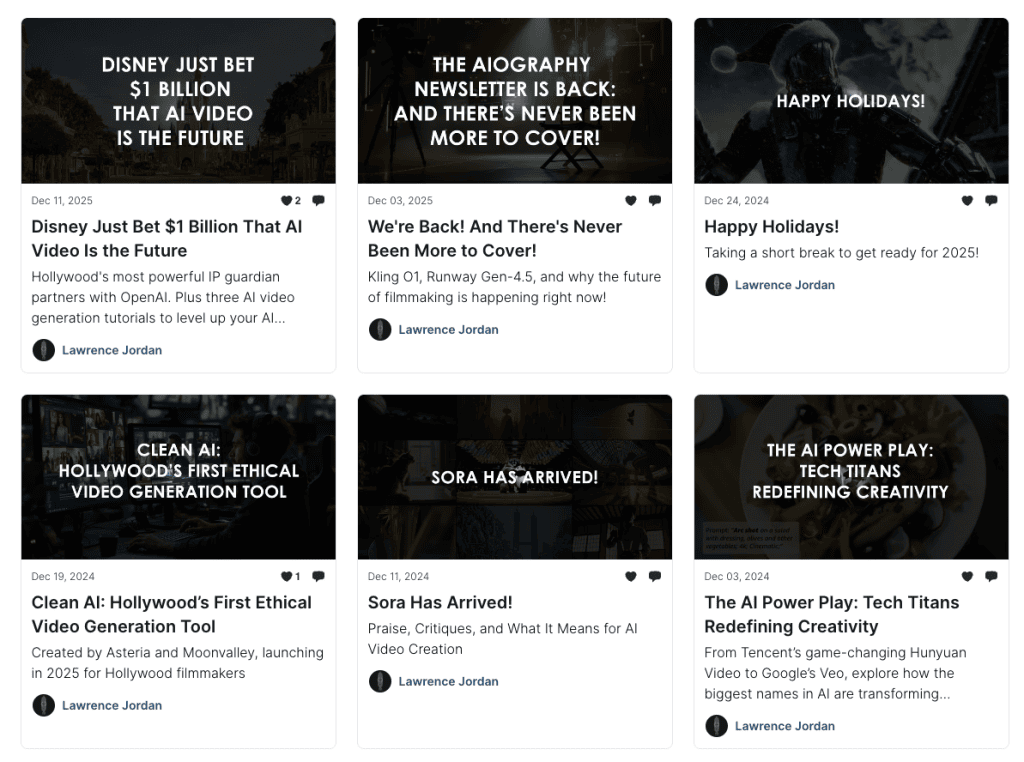Open comments on We're Back post
1024x762 pixels.
(654, 201)
